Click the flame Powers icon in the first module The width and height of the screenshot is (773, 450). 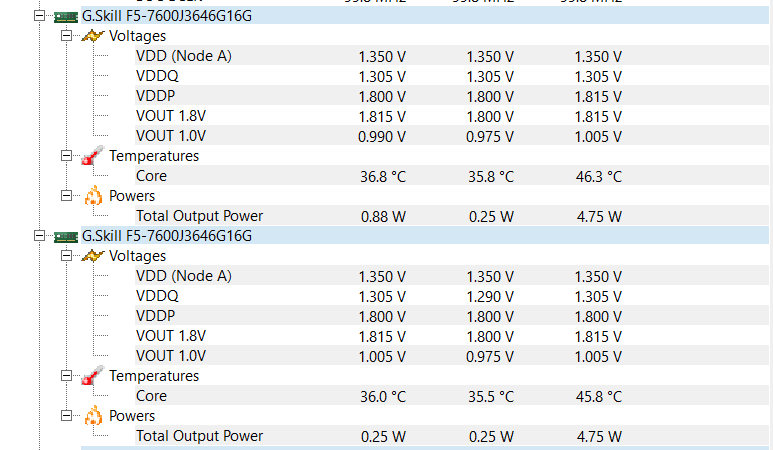(93, 195)
